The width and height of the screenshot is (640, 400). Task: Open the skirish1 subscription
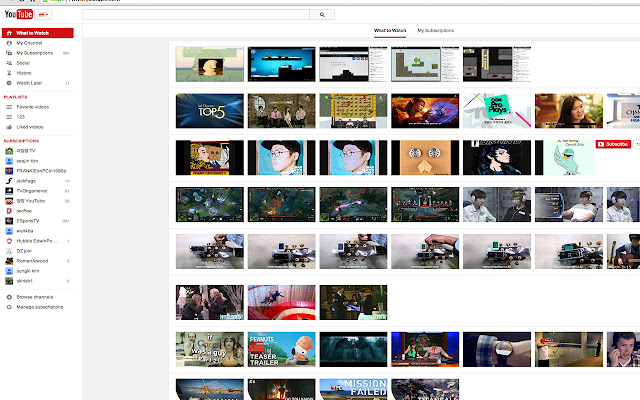click(x=24, y=281)
